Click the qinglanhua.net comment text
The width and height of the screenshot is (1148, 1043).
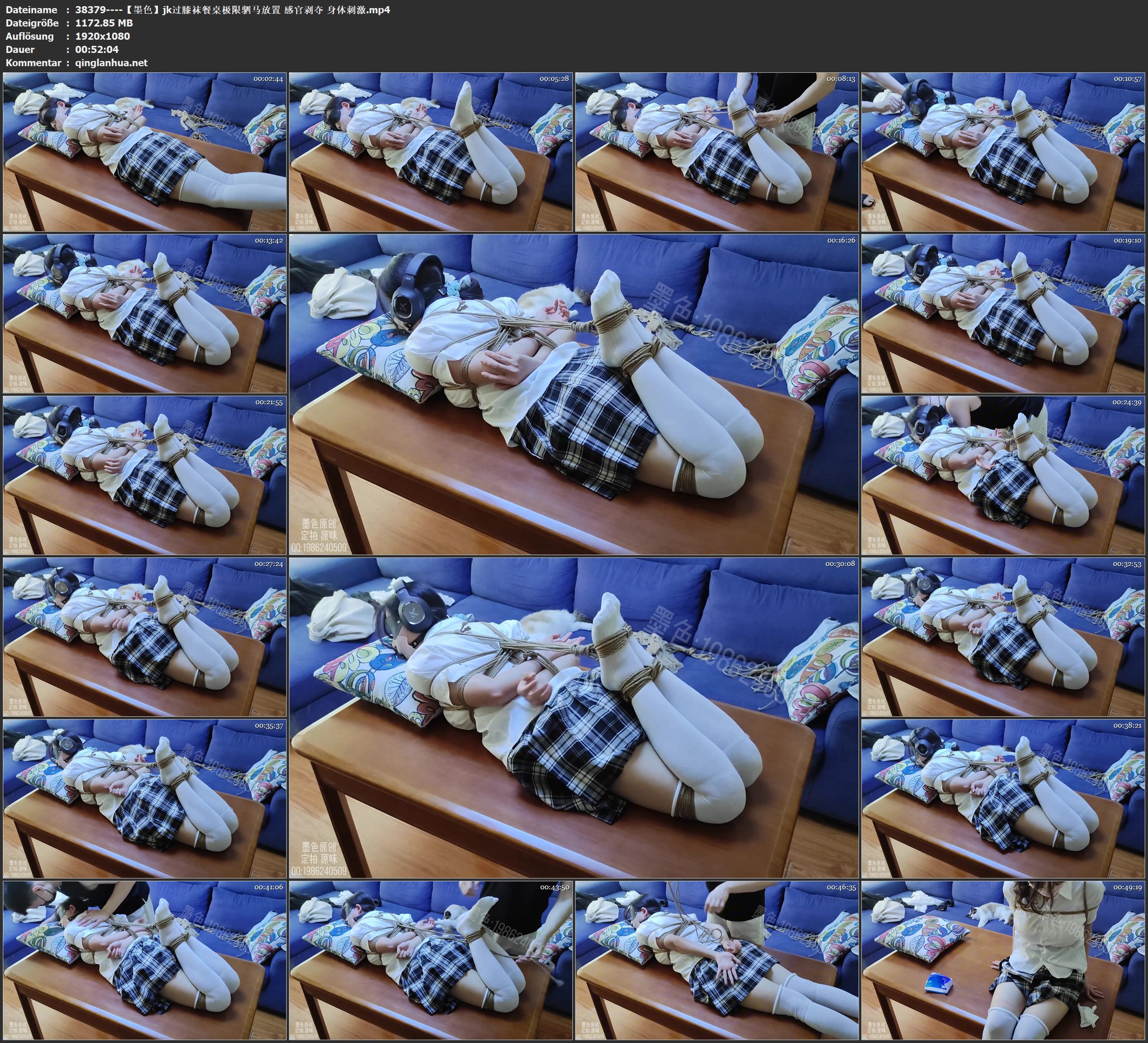point(111,62)
